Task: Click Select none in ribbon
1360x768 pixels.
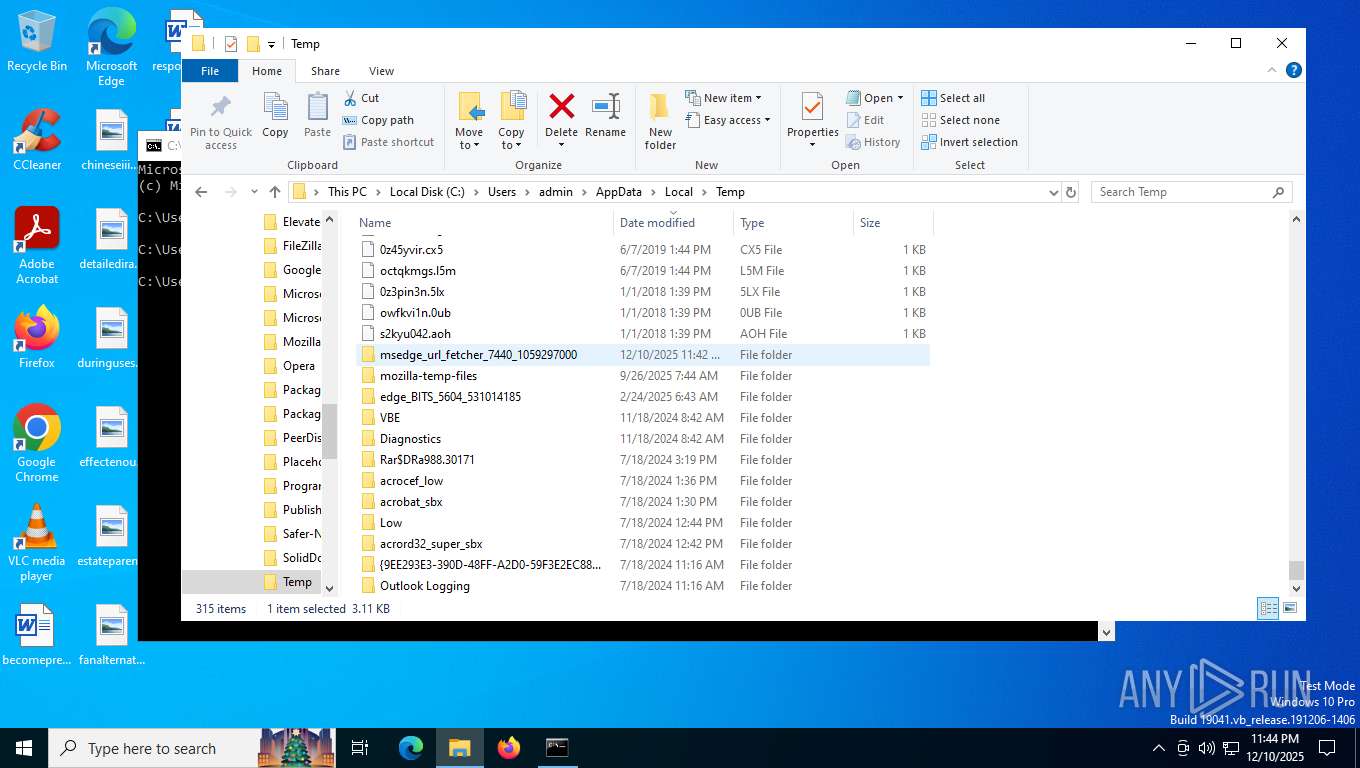Action: pyautogui.click(x=960, y=120)
